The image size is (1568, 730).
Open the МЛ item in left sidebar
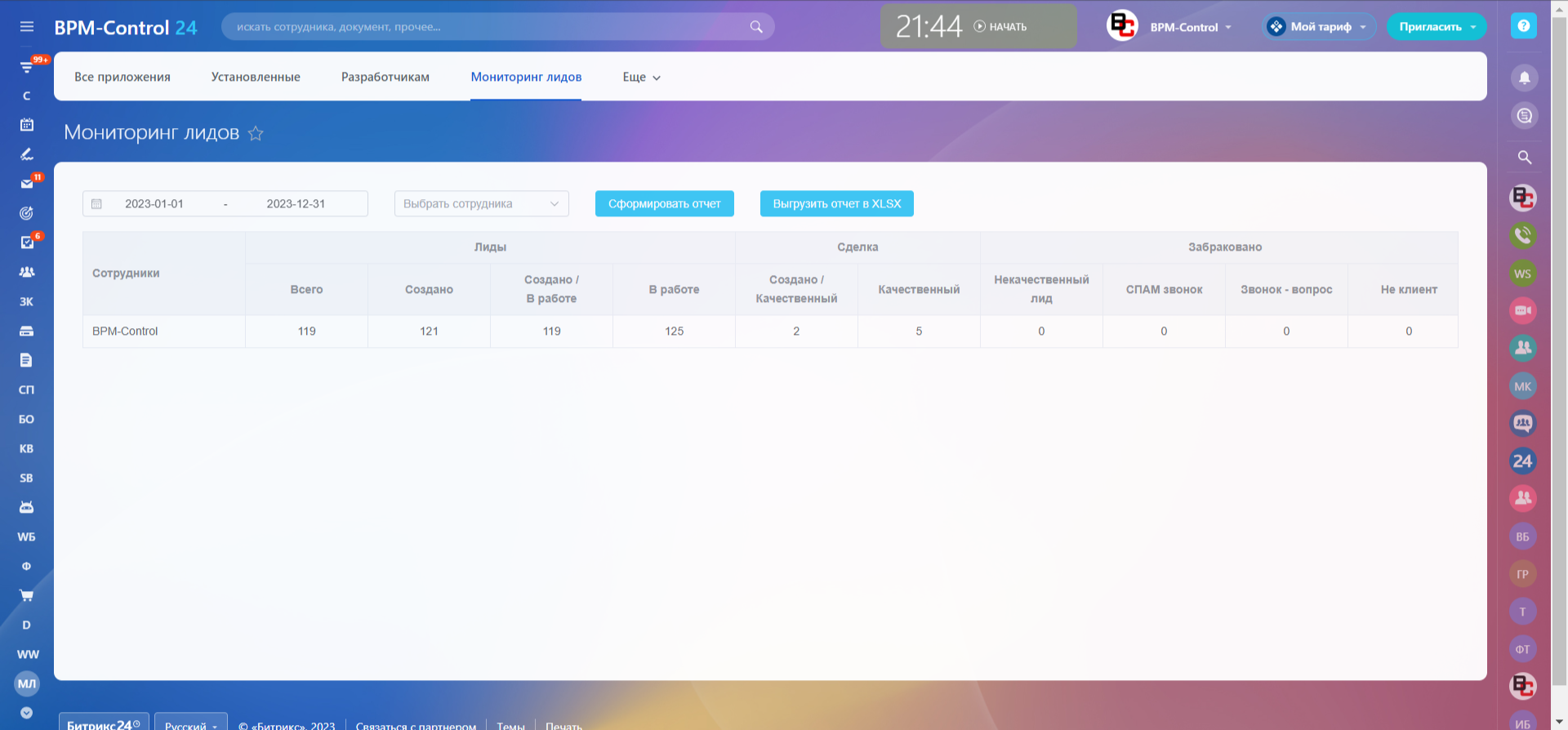point(27,683)
